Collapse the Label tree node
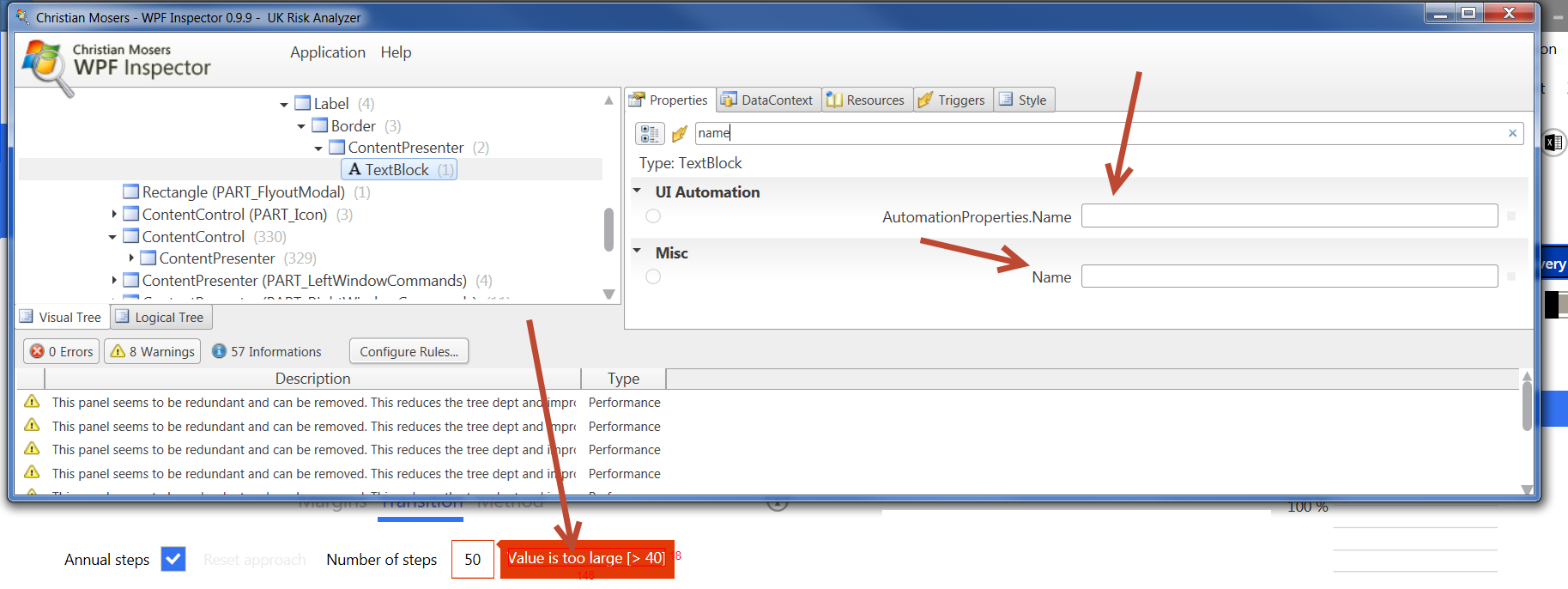This screenshot has height=589, width=1568. click(x=284, y=105)
